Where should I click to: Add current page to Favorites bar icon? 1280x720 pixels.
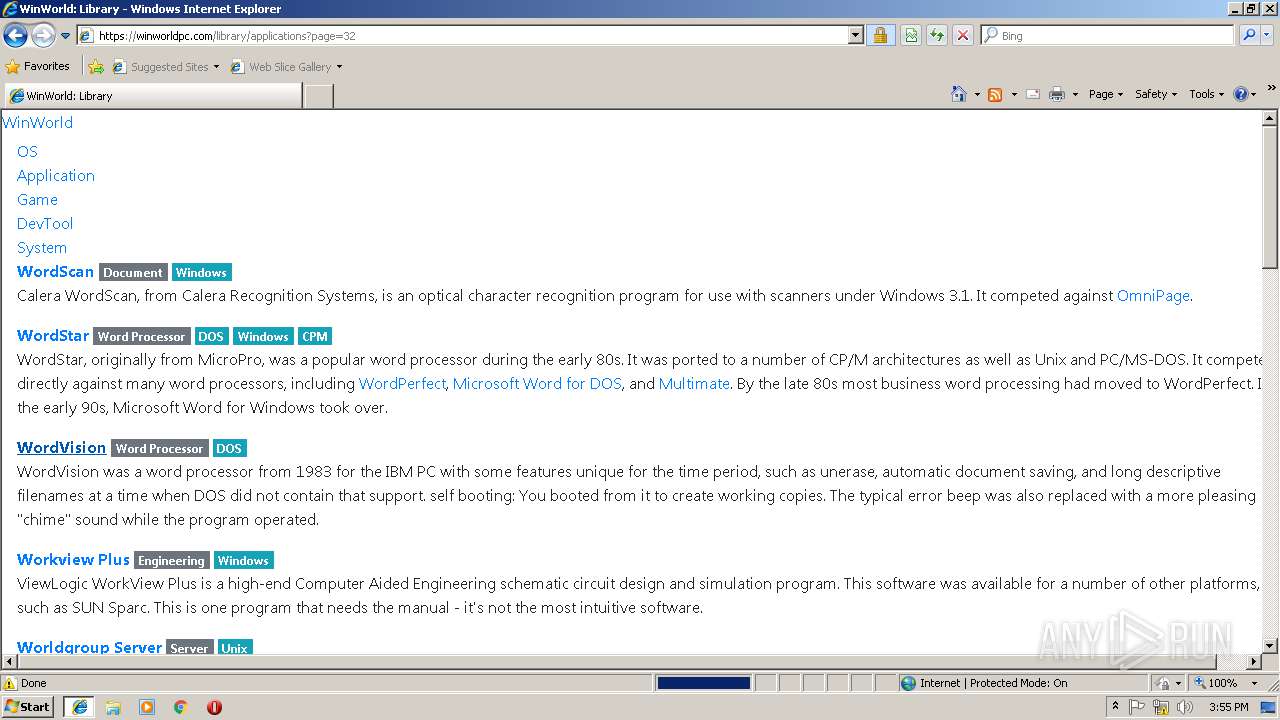pos(96,67)
